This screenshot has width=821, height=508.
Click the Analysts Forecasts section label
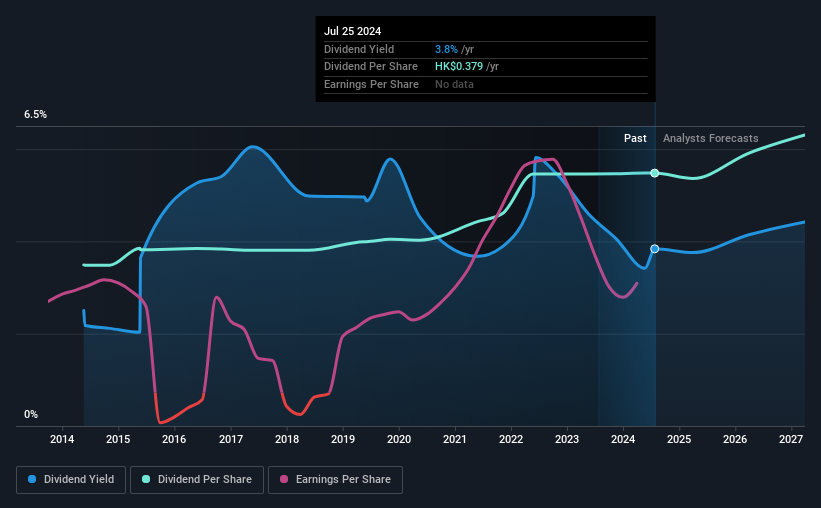(x=711, y=138)
